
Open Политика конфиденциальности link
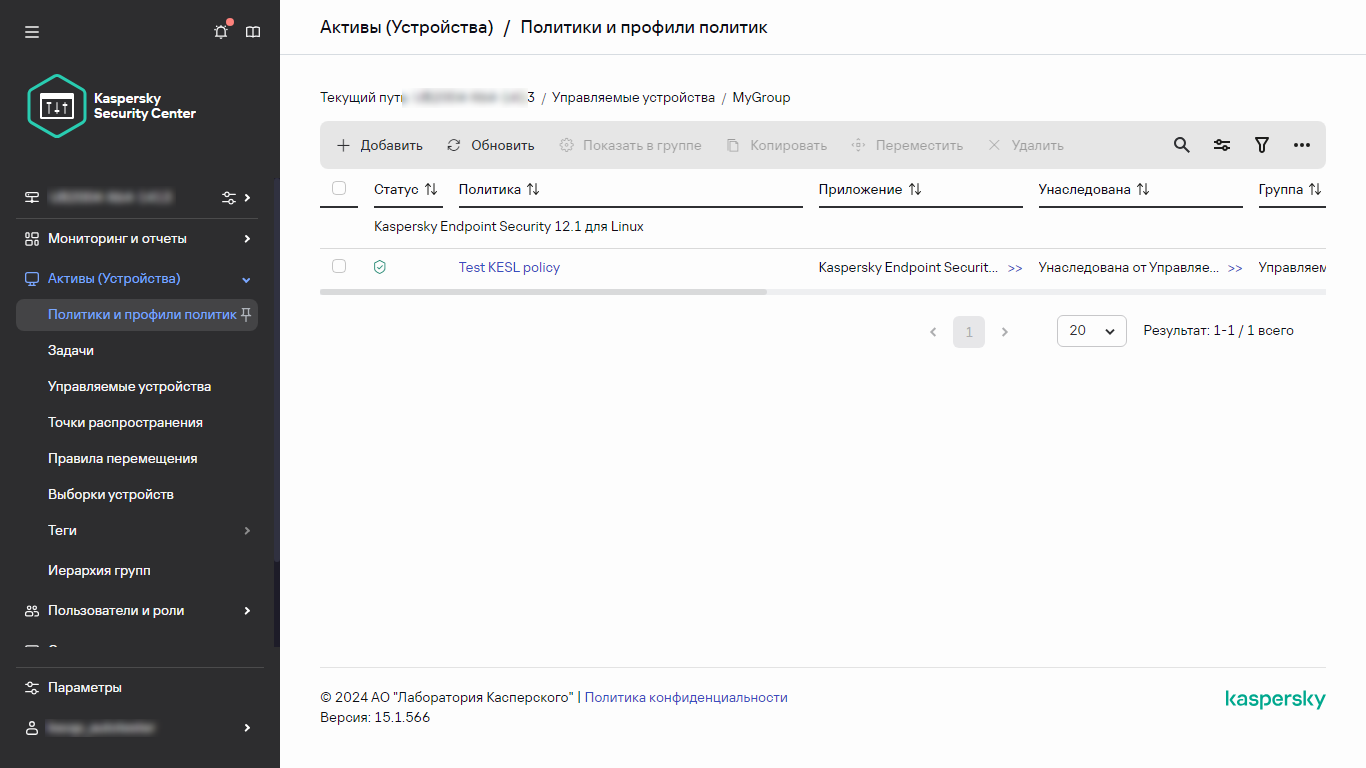[x=686, y=697]
